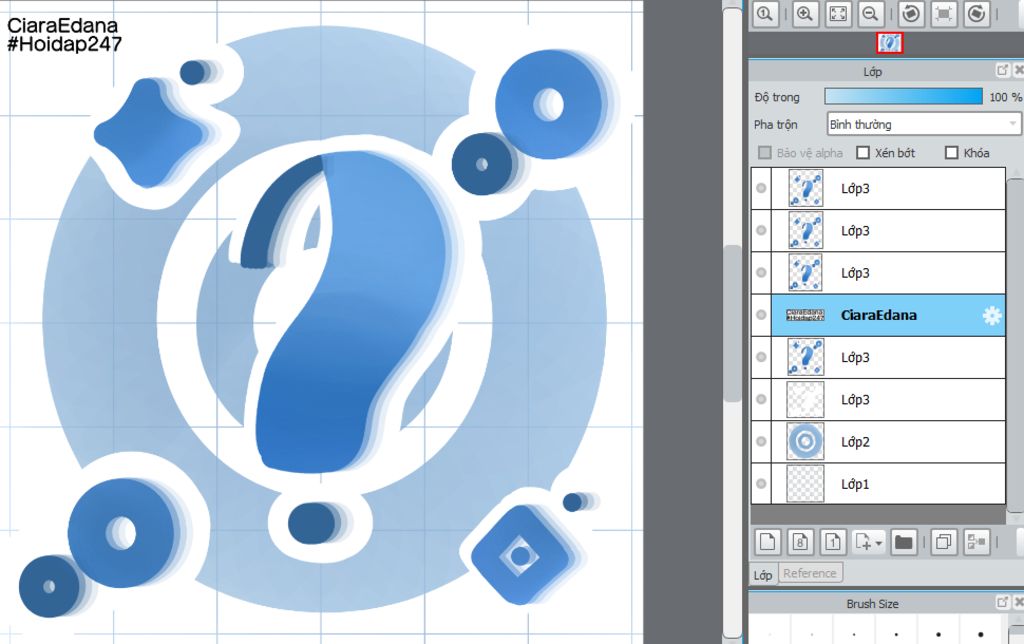Click the Brush Size panel title
Viewport: 1024px width, 644px height.
[872, 604]
